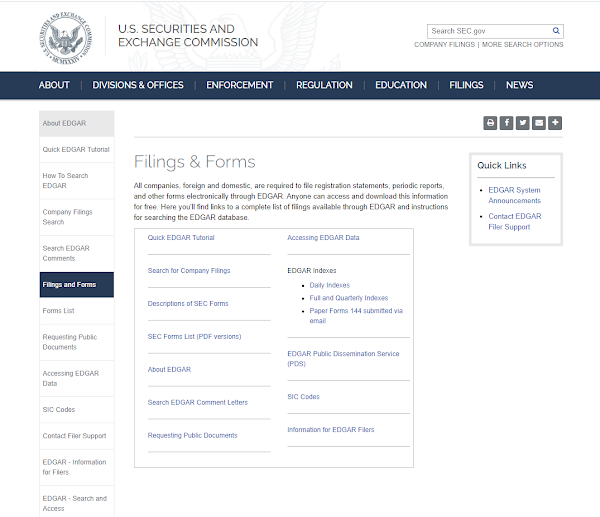
Task: Select SIC Codes sidebar item
Action: click(77, 409)
